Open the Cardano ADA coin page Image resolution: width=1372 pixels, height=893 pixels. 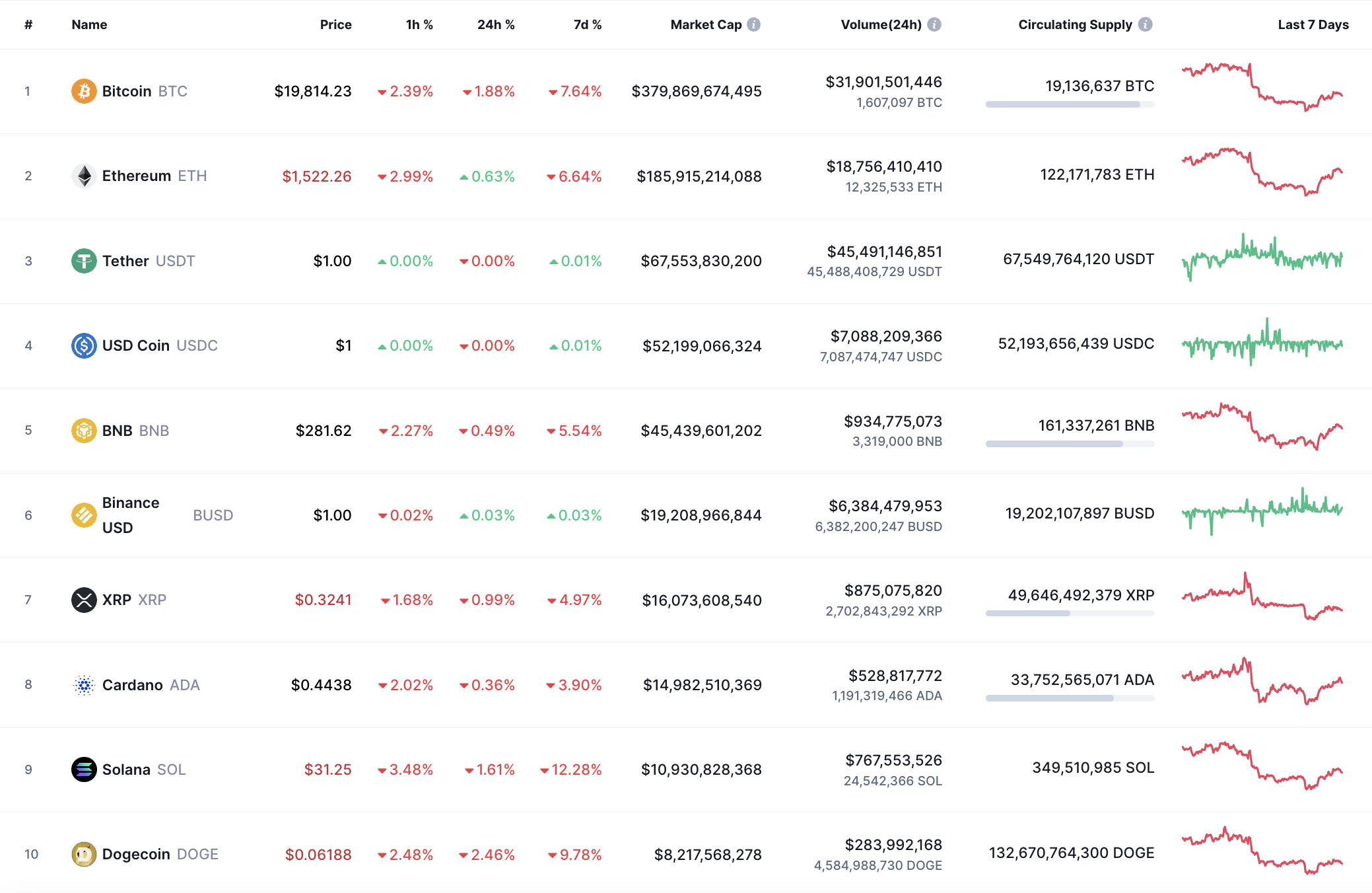[133, 685]
